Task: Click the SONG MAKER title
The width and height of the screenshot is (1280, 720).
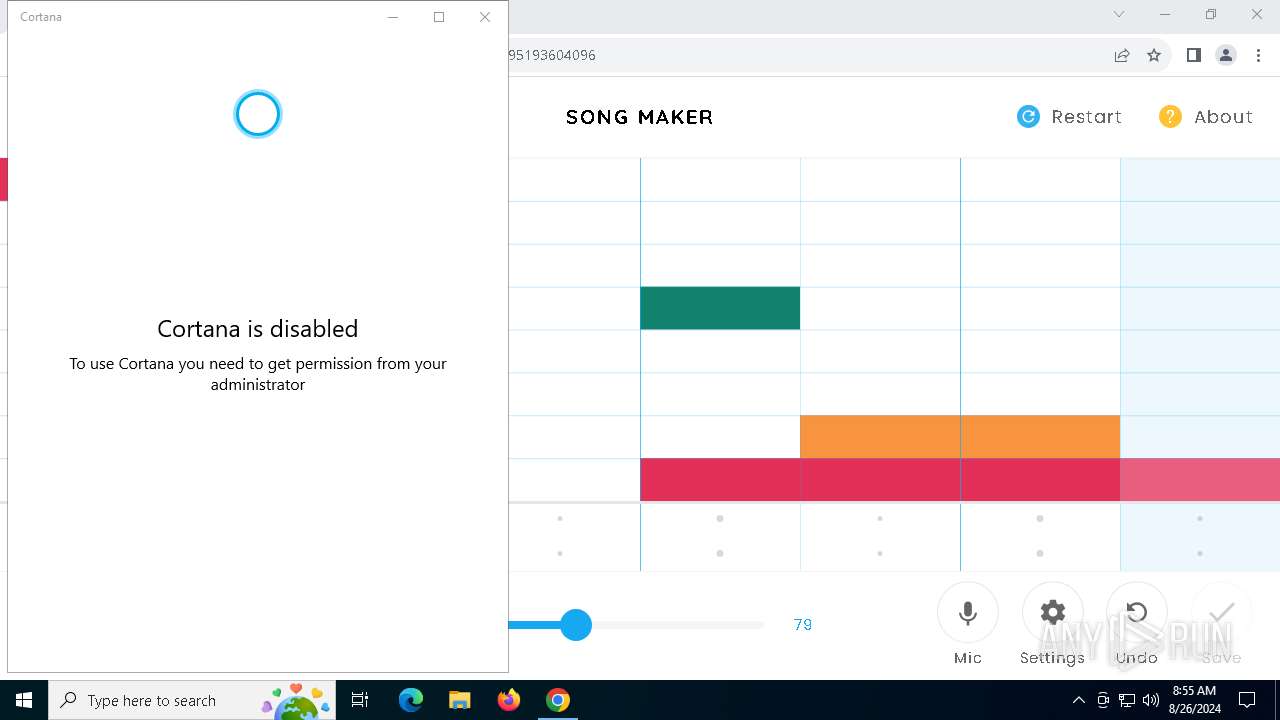Action: tap(640, 117)
